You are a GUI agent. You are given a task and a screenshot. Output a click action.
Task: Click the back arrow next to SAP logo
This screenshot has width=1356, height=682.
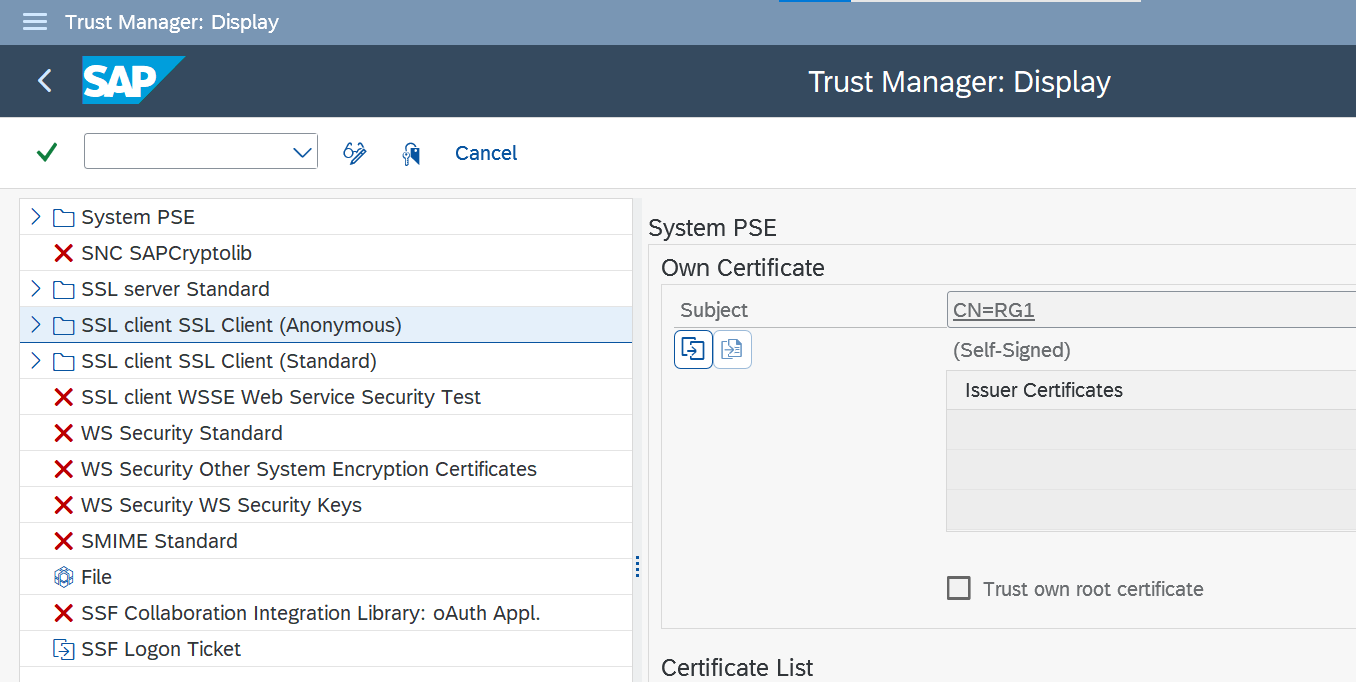pyautogui.click(x=44, y=81)
